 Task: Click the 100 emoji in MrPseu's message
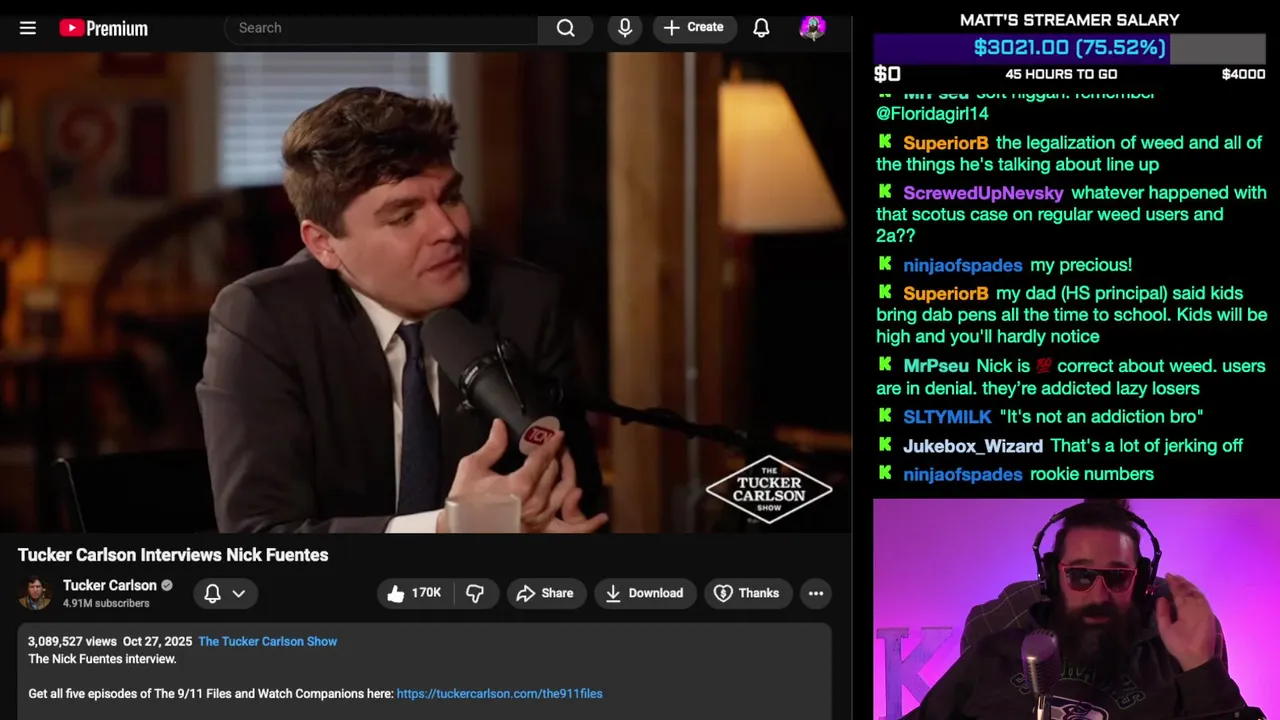pyautogui.click(x=1044, y=366)
